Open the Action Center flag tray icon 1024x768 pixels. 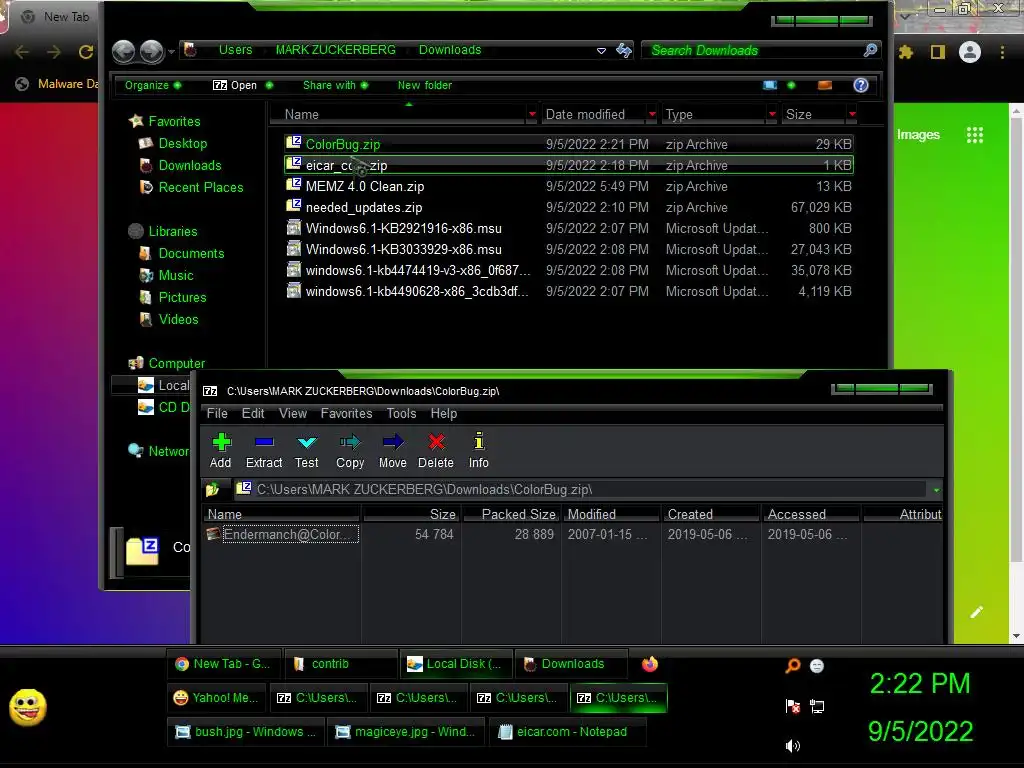tap(793, 706)
